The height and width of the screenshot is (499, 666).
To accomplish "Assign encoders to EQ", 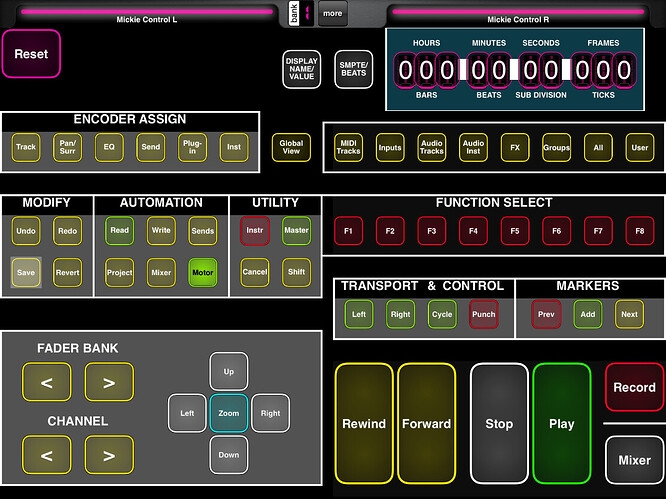I will (109, 147).
